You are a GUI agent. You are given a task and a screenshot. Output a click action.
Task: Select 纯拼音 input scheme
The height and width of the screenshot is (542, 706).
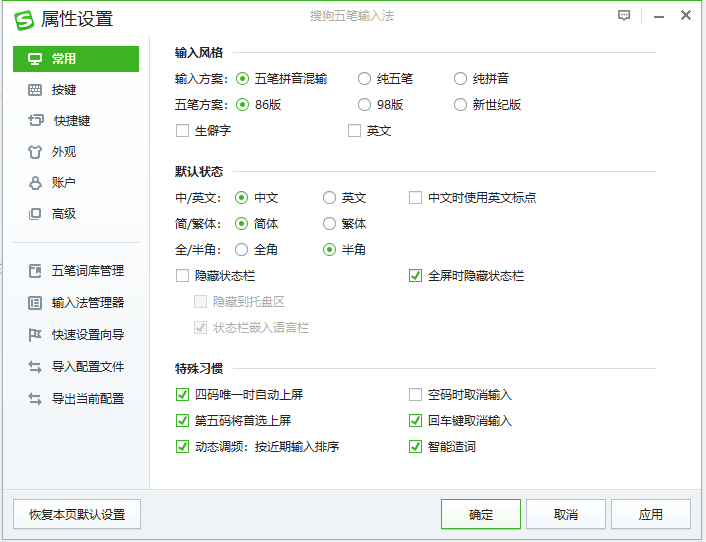point(460,79)
